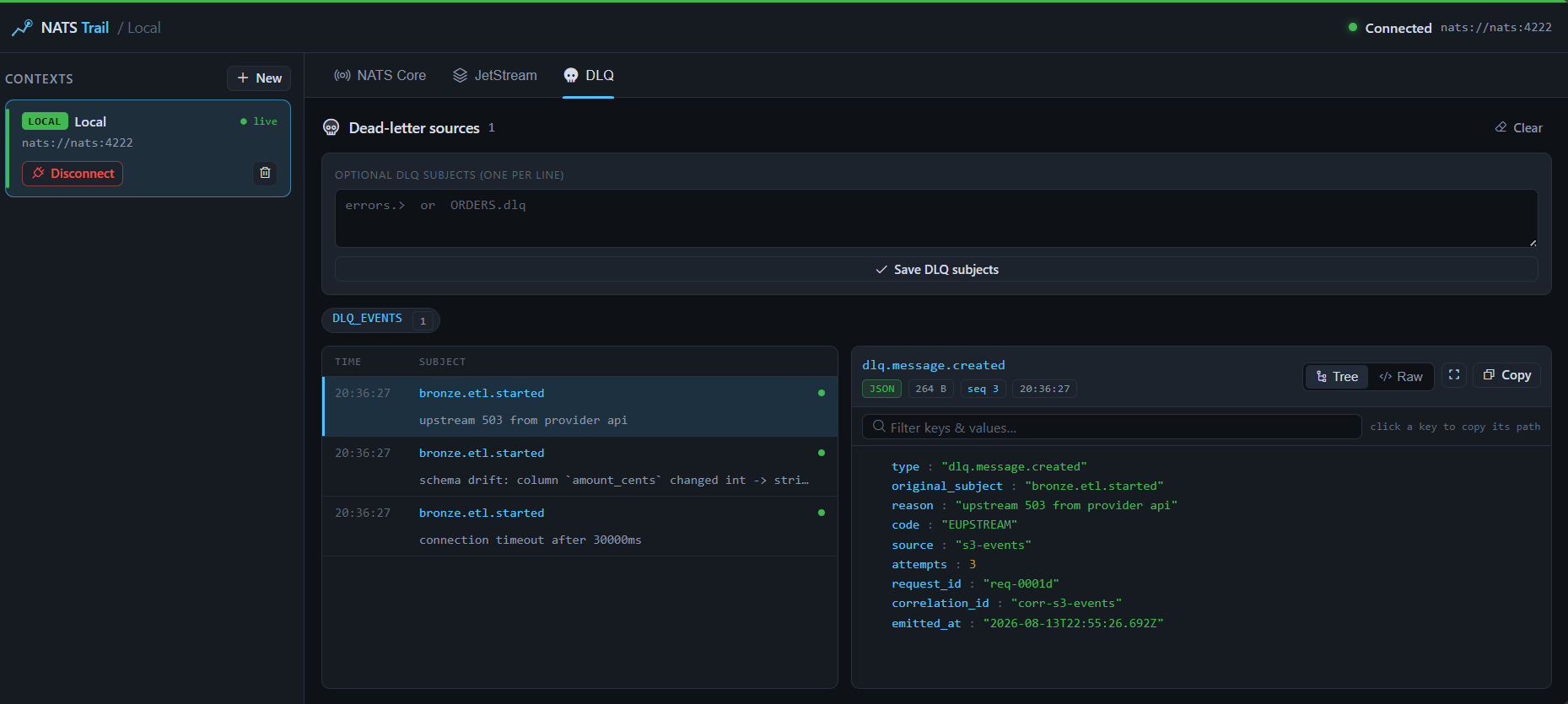Expand message viewer to fullscreen

[x=1454, y=375]
